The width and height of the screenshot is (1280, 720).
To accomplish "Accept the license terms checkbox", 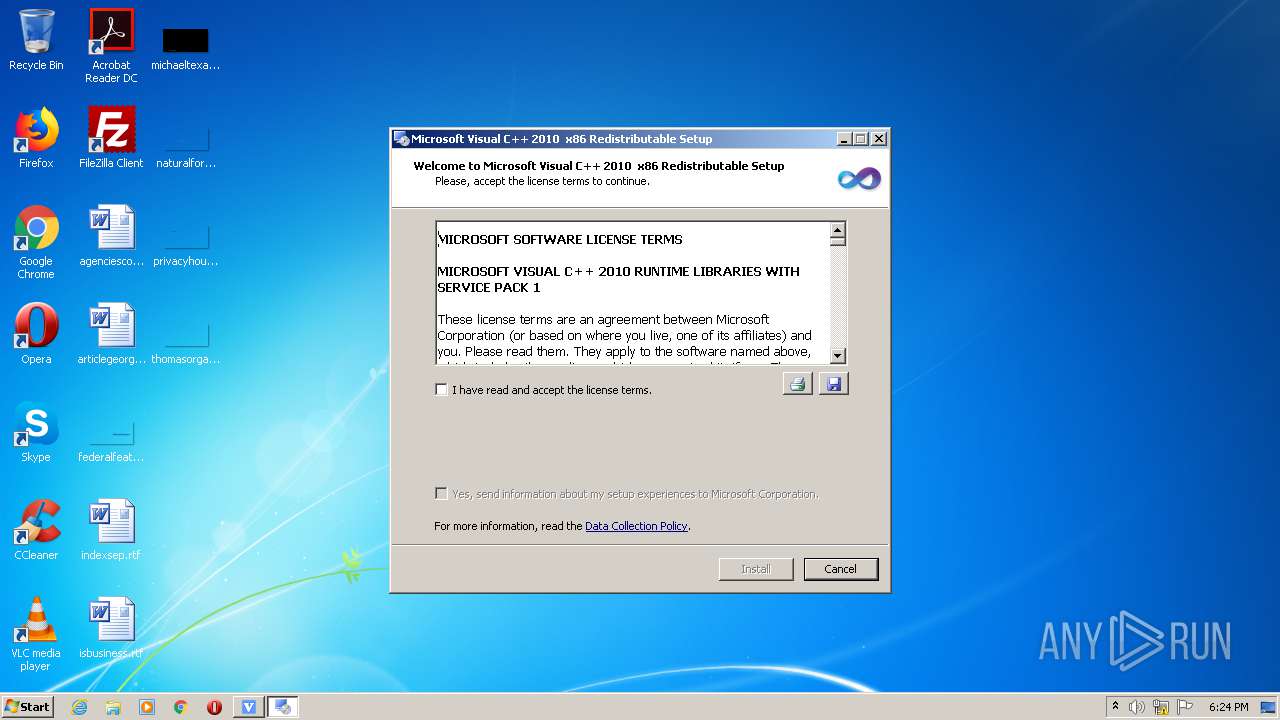I will pyautogui.click(x=441, y=390).
